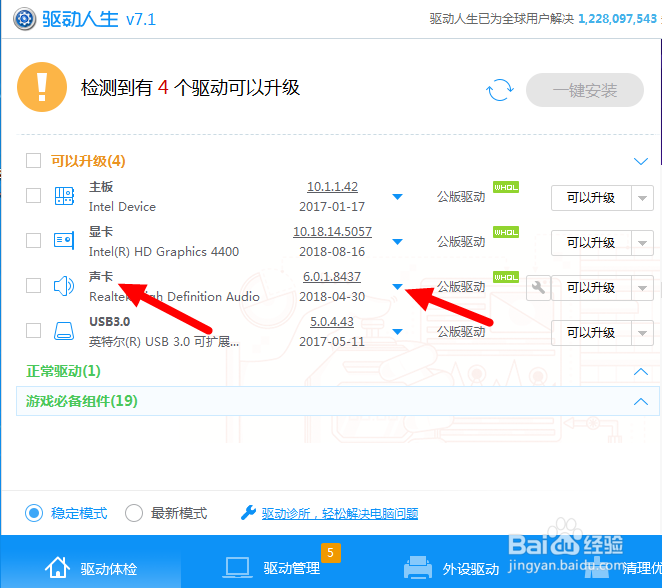The image size is (662, 588).
Task: Click the orange 5 notification badge
Action: 331,553
